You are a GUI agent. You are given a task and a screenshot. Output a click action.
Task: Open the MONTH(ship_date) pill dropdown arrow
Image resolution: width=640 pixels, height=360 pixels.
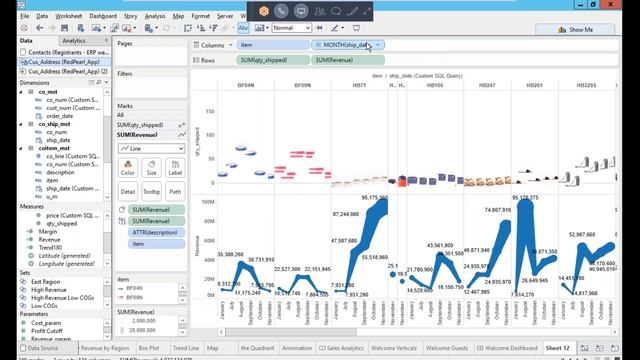[378, 45]
